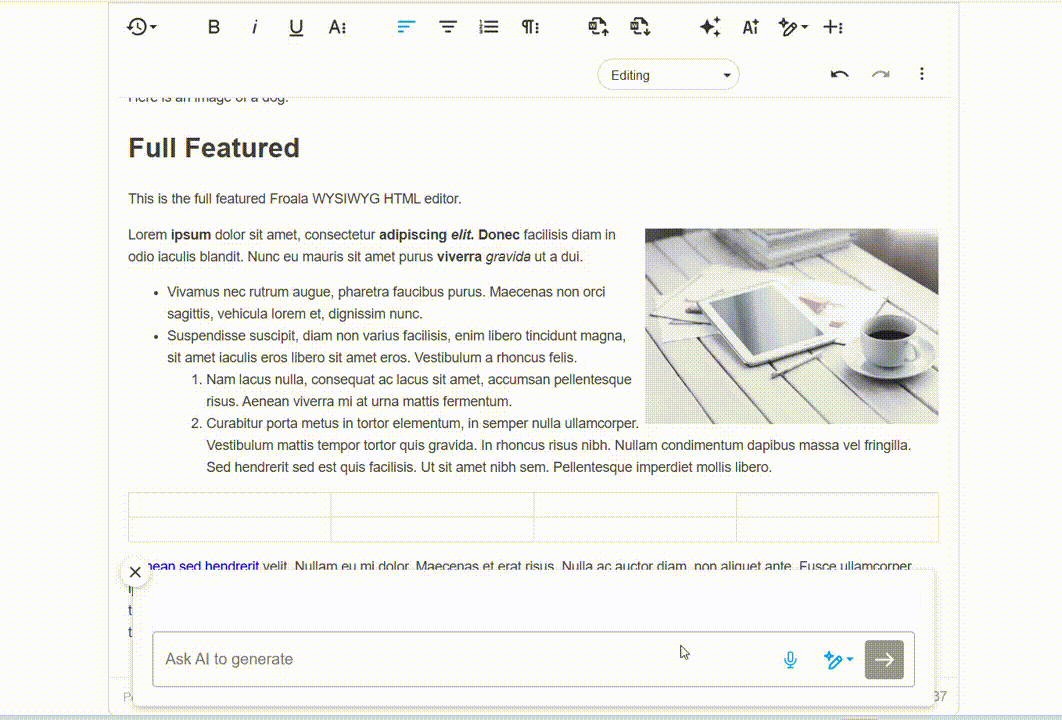Toggle italic formatting

pyautogui.click(x=255, y=27)
